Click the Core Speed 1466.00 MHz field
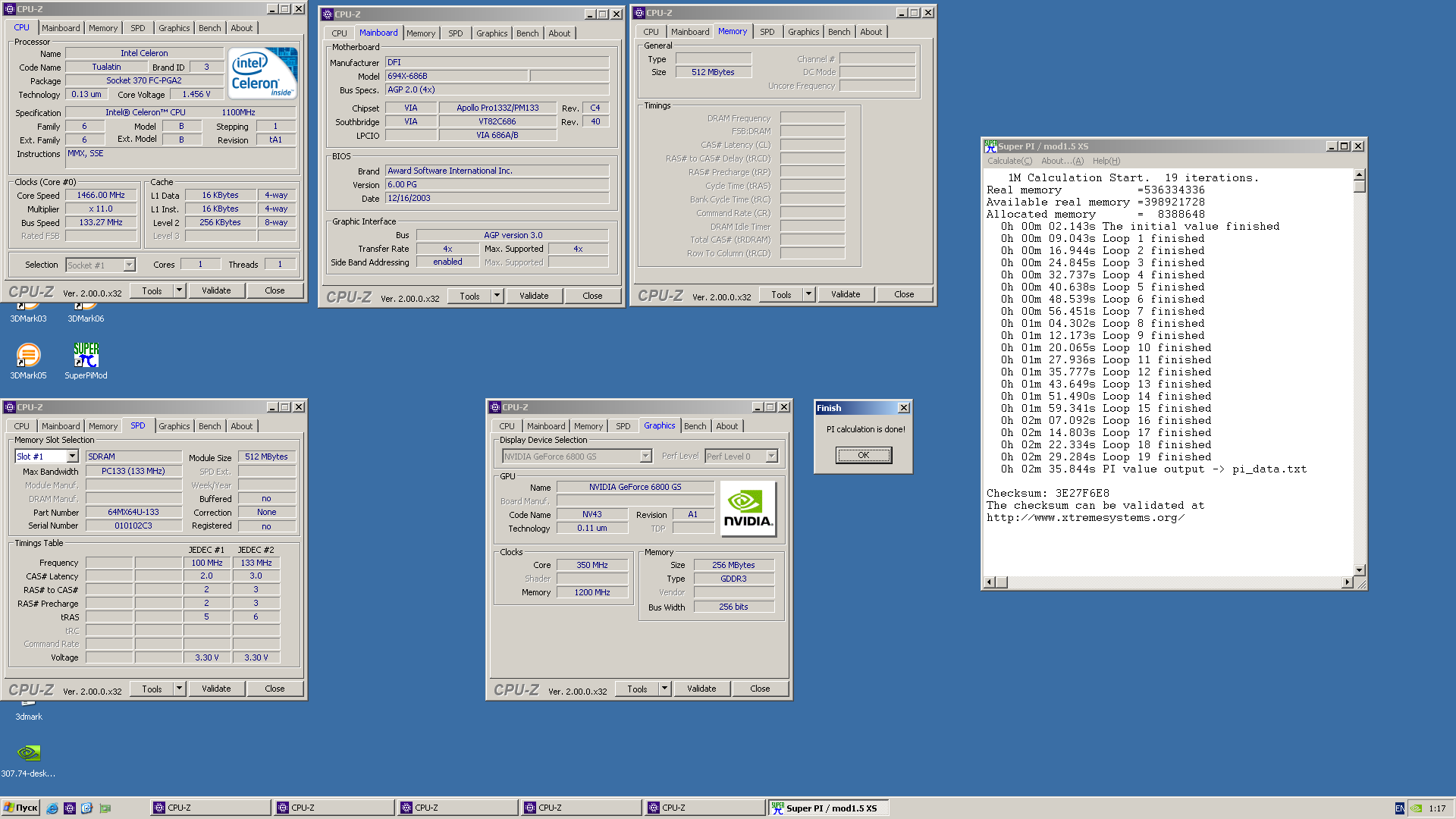This screenshot has height=819, width=1456. coord(101,195)
